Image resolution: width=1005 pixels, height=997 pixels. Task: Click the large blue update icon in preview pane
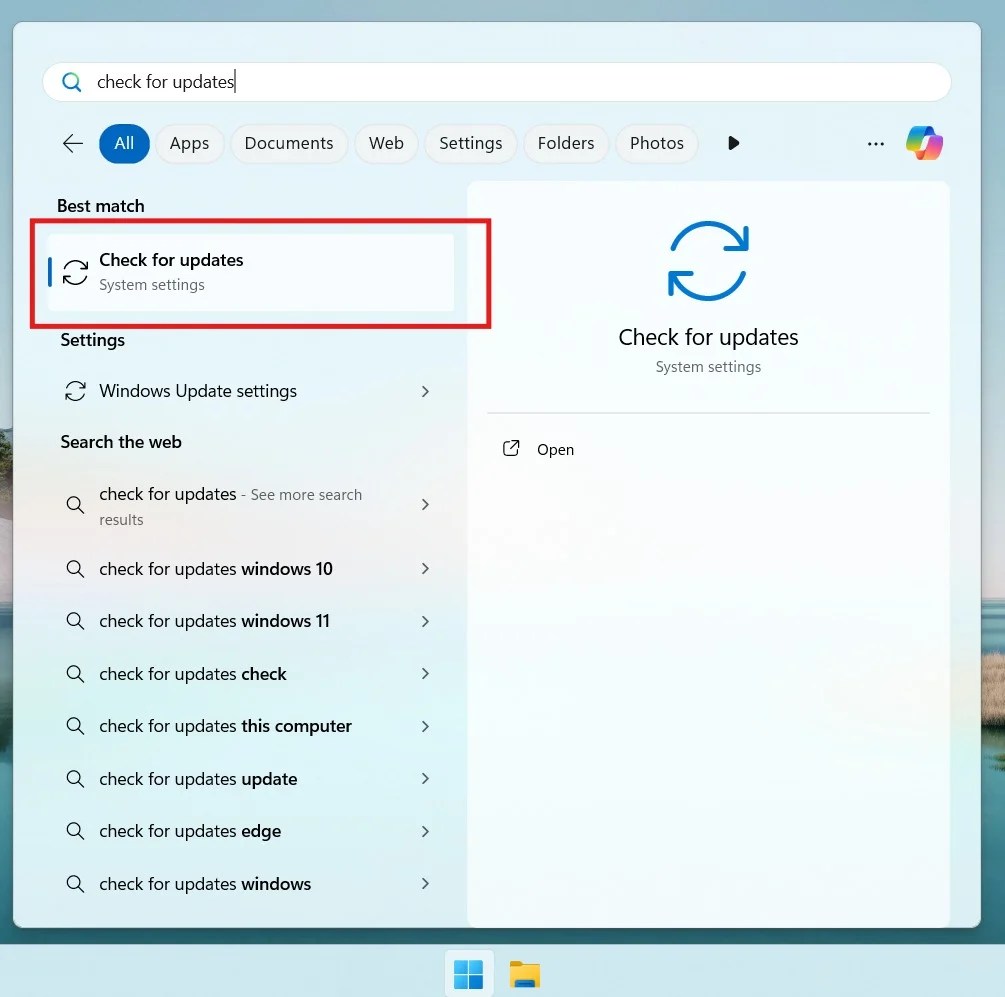pos(708,261)
